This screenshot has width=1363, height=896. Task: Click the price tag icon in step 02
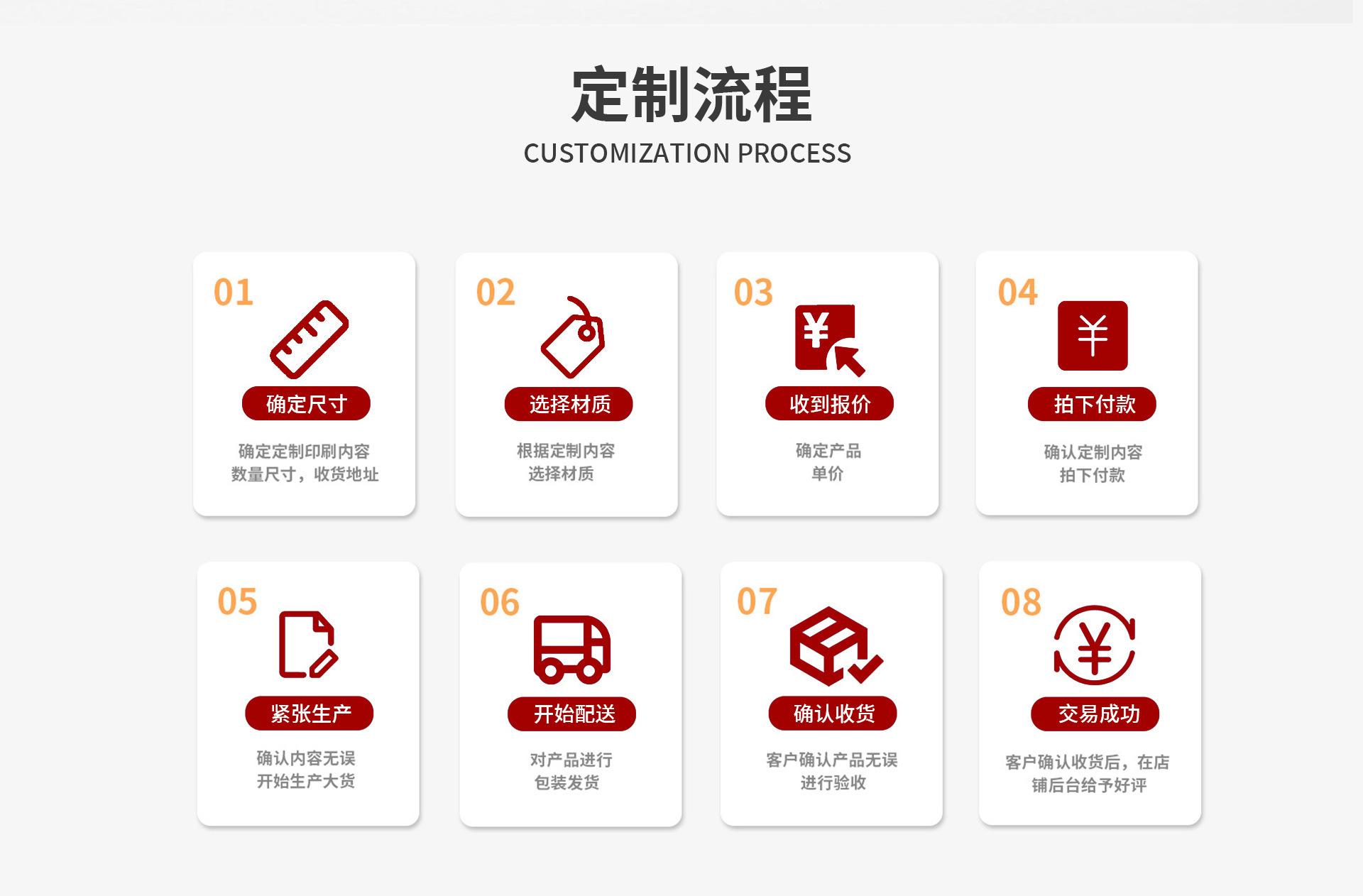tap(573, 339)
